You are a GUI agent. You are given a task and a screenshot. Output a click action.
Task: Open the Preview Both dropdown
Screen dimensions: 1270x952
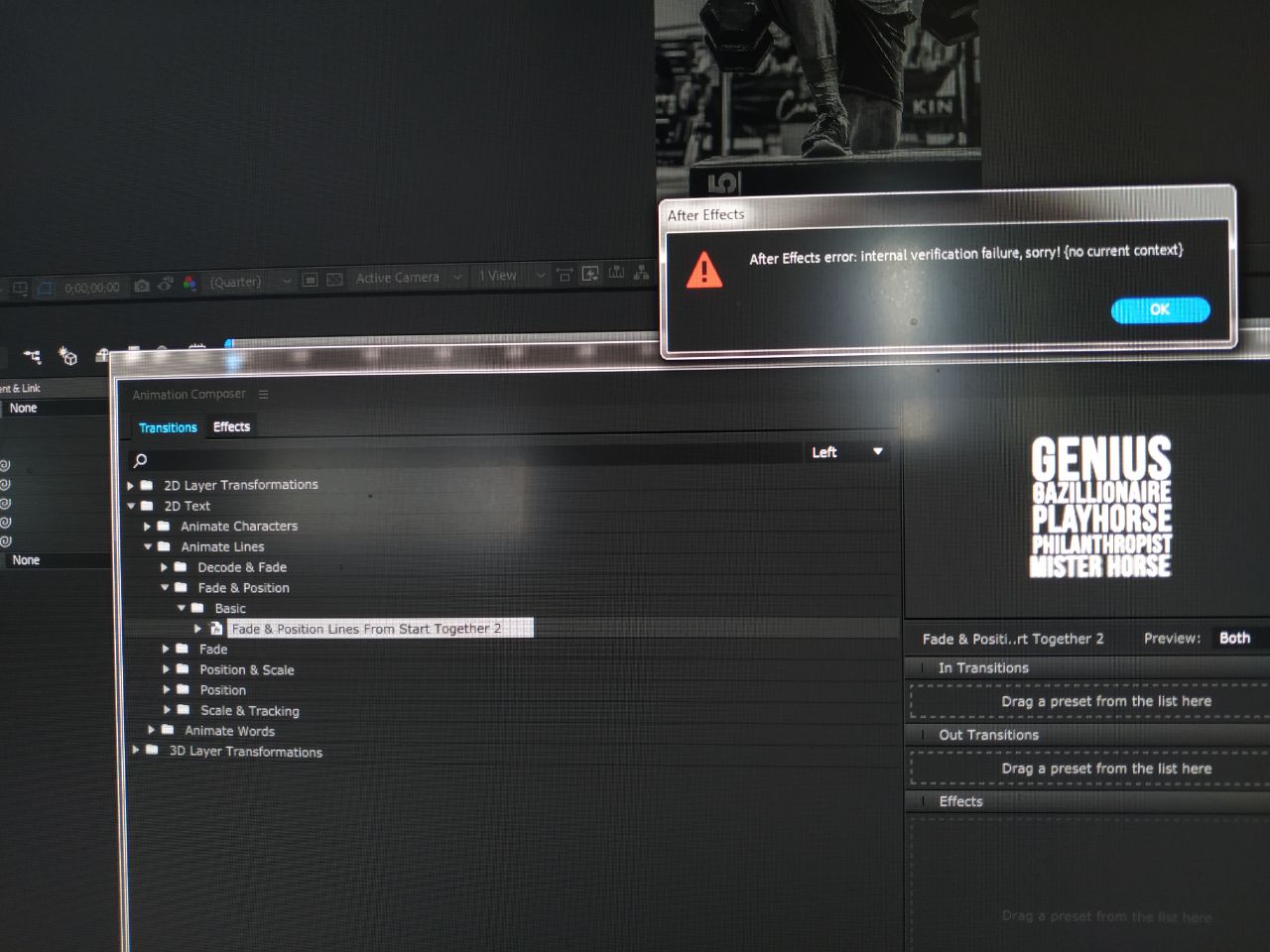point(1240,638)
